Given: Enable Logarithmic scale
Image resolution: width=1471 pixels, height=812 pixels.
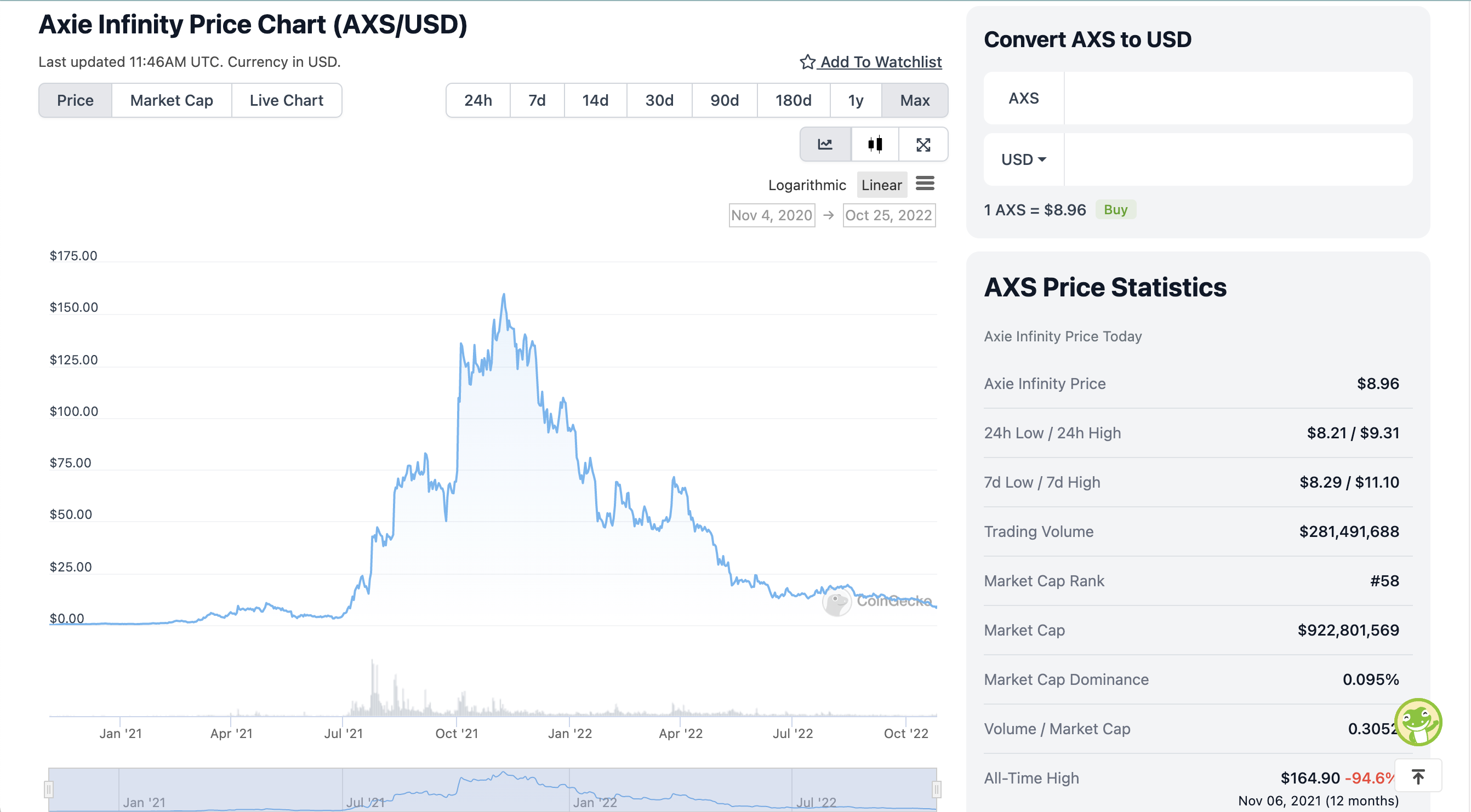Looking at the screenshot, I should (806, 185).
